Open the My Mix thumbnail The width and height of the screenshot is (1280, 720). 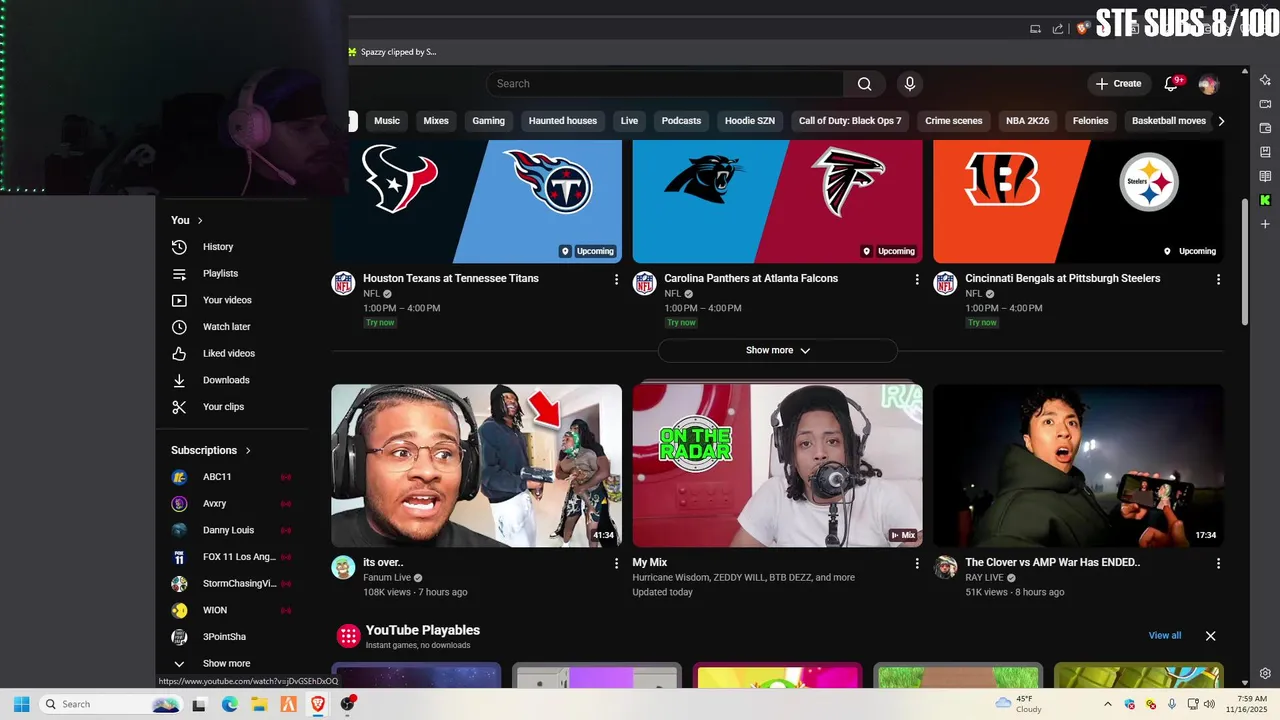778,466
